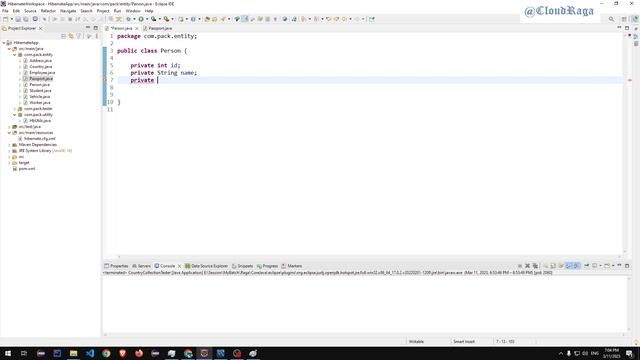The height and width of the screenshot is (360, 640).
Task: Switch to the Servers tab
Action: pos(141,266)
